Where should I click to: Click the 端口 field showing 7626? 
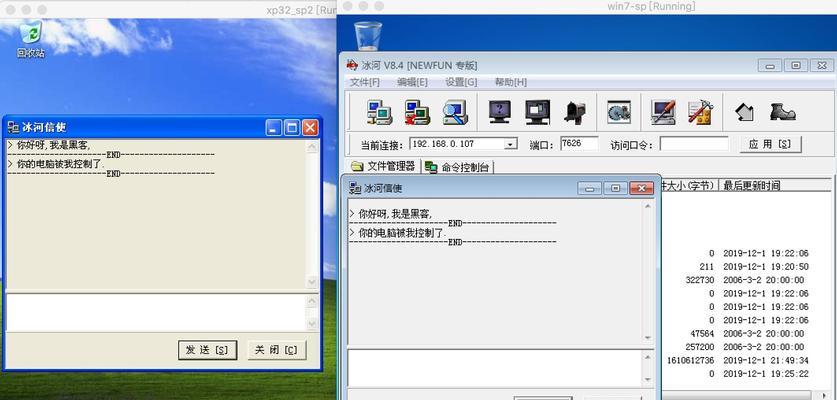[x=579, y=144]
